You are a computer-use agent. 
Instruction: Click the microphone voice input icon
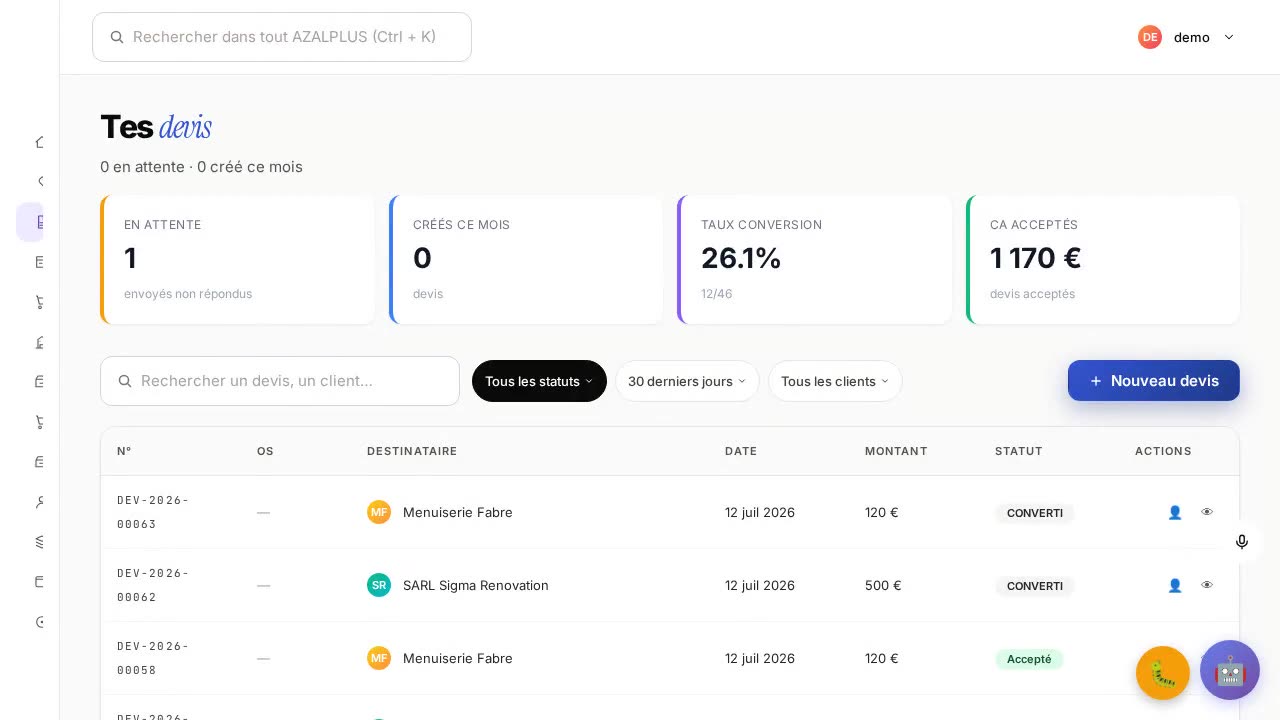coord(1242,542)
